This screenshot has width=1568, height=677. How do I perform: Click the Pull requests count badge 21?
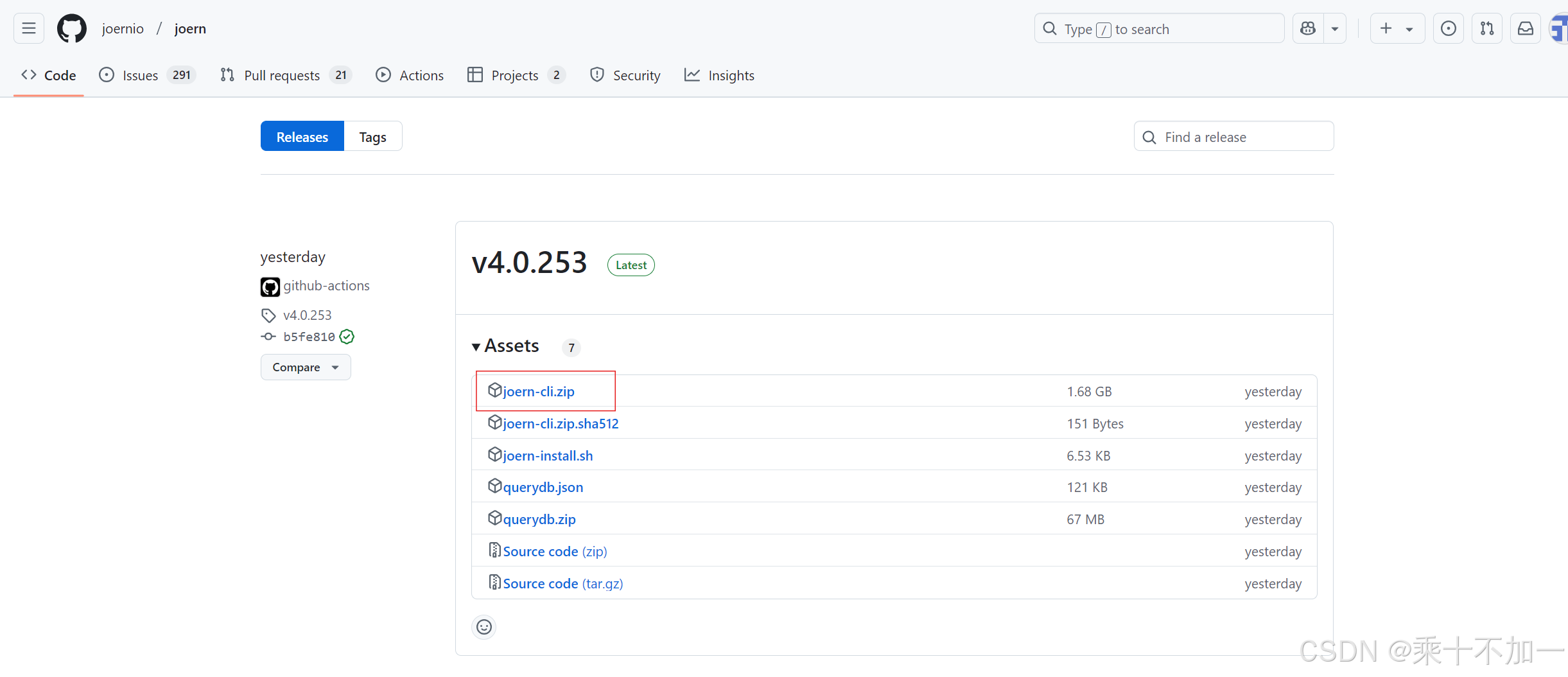[341, 75]
